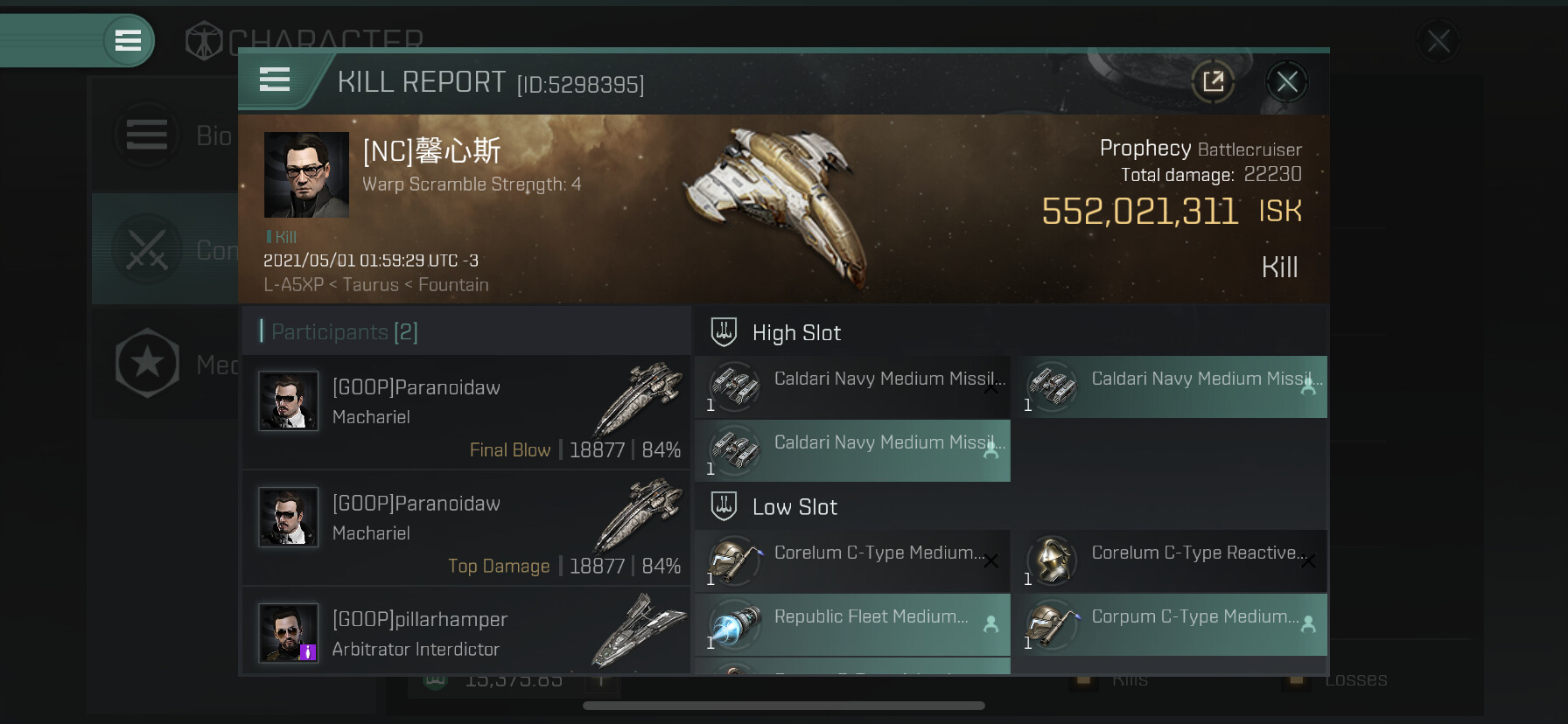Select the Medals star icon tab
Viewport: 1568px width, 724px height.
(x=147, y=363)
